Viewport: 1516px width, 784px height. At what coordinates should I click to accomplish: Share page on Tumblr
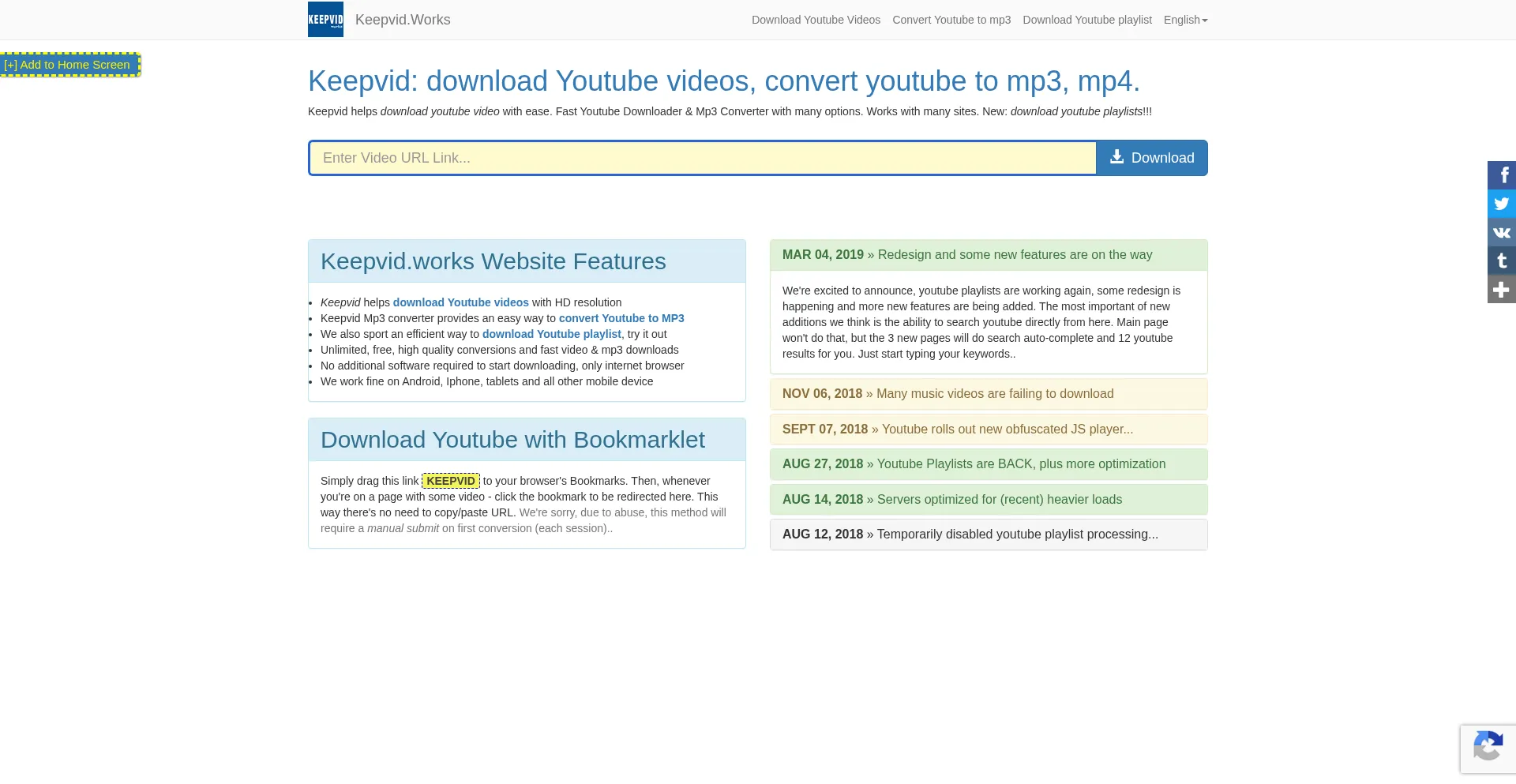1502,261
